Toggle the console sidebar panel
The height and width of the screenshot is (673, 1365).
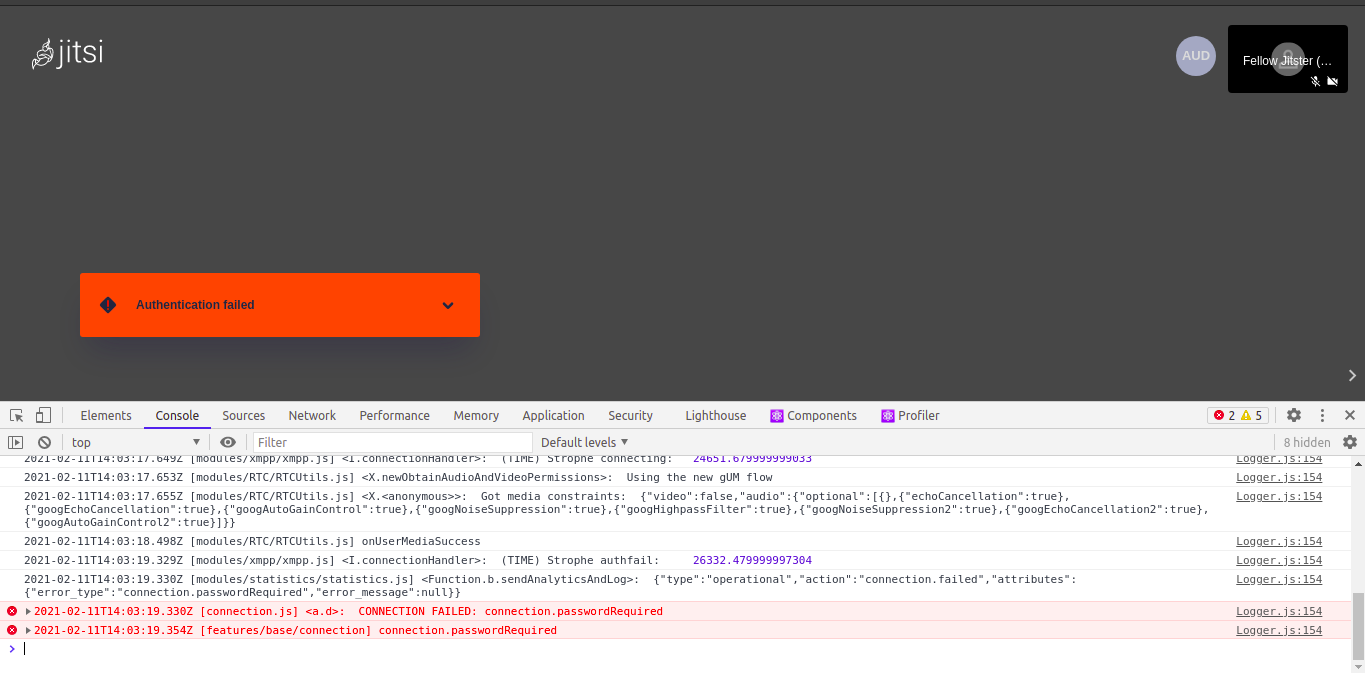click(x=14, y=442)
